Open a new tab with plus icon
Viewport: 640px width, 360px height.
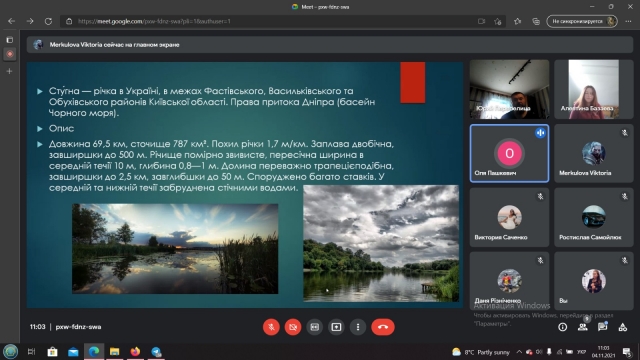(x=10, y=71)
